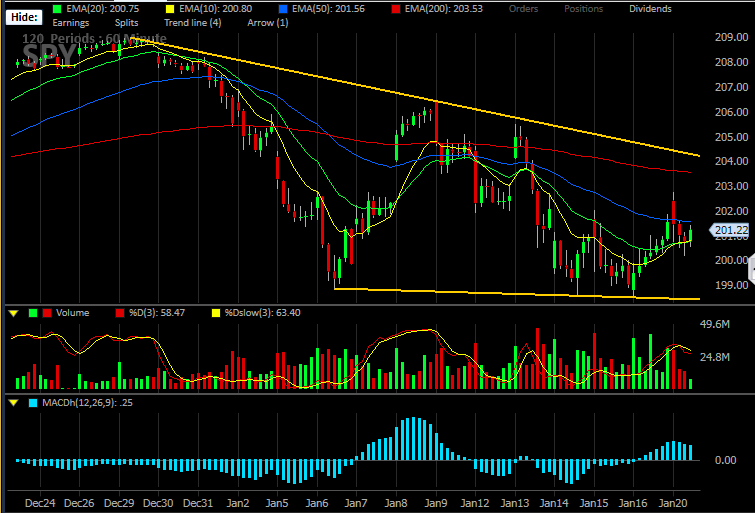Viewport: 755px width, 513px height.
Task: Click the blue EMA(50) legend square
Action: point(283,9)
